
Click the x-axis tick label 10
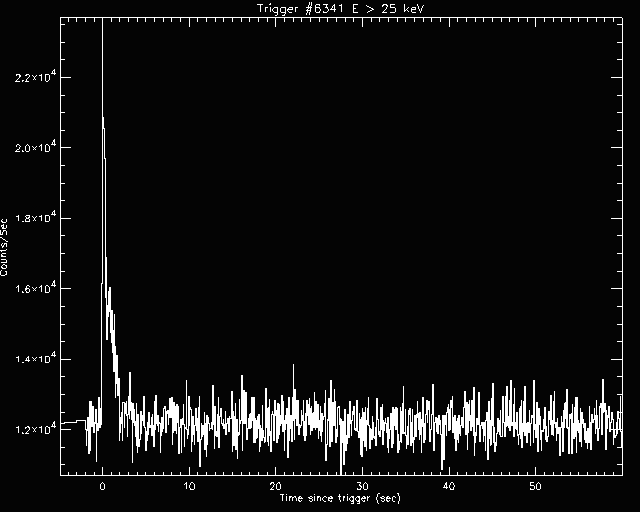[189, 486]
